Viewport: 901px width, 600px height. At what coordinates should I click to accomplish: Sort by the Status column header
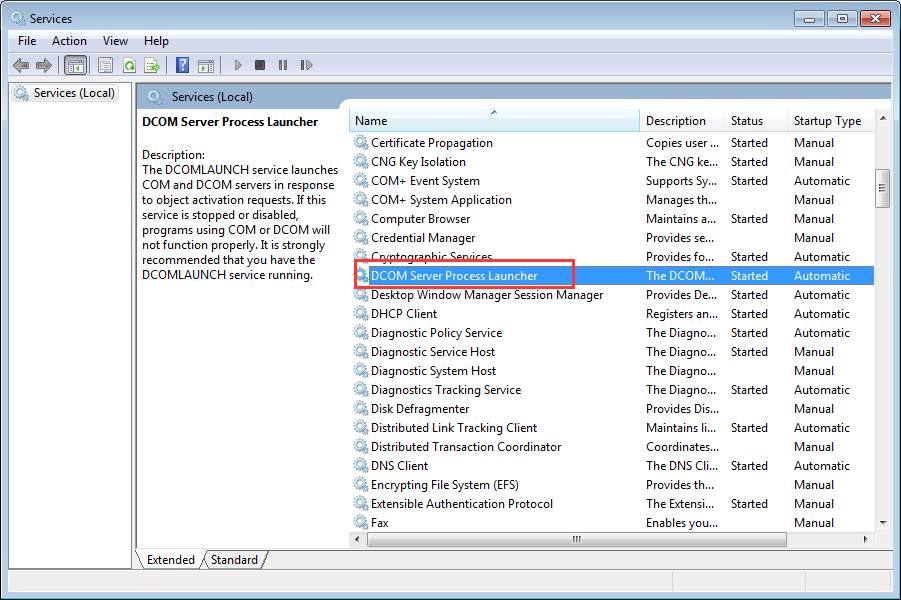756,121
